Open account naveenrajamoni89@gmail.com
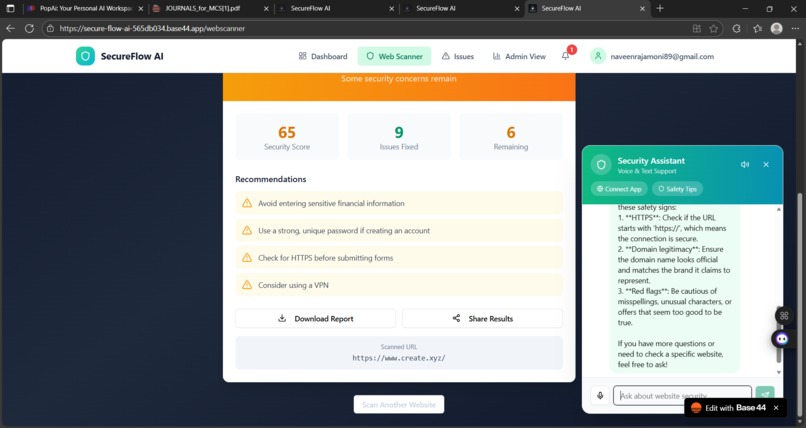Image resolution: width=806 pixels, height=428 pixels. (x=662, y=57)
